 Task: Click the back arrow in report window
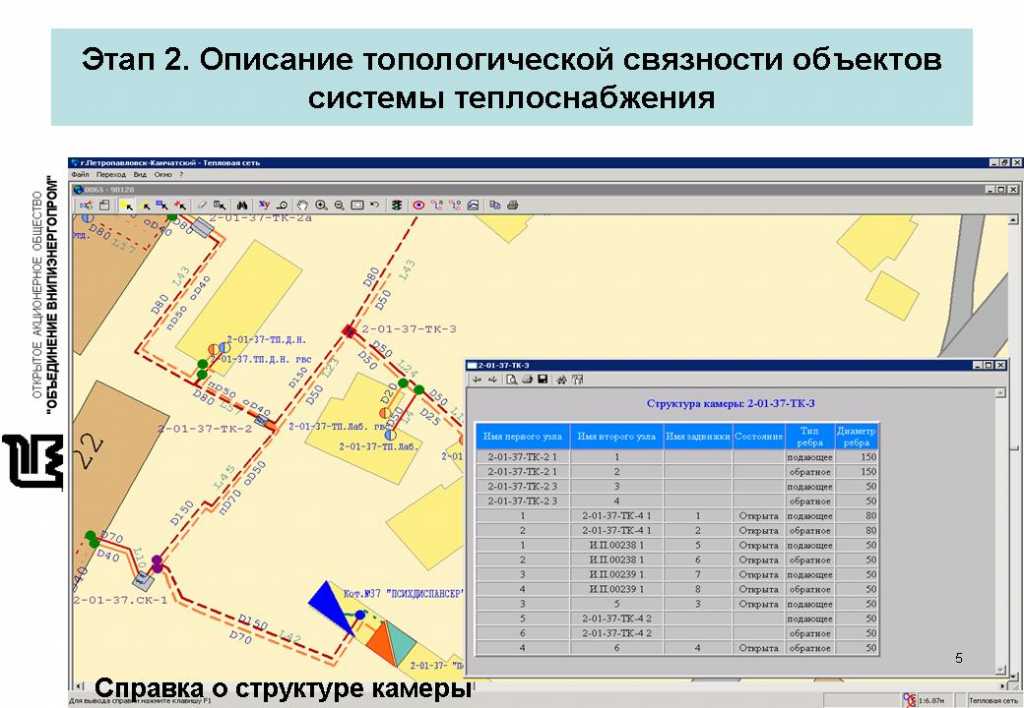477,380
